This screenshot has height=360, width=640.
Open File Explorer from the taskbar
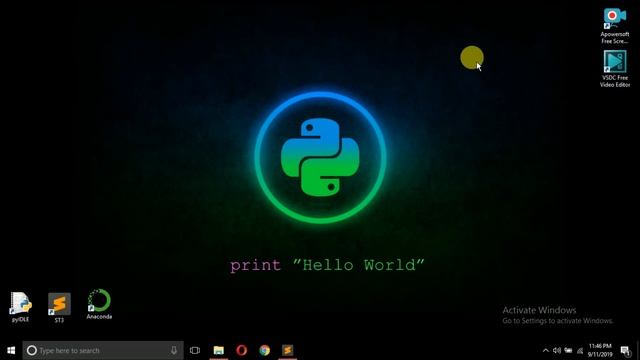tap(219, 350)
